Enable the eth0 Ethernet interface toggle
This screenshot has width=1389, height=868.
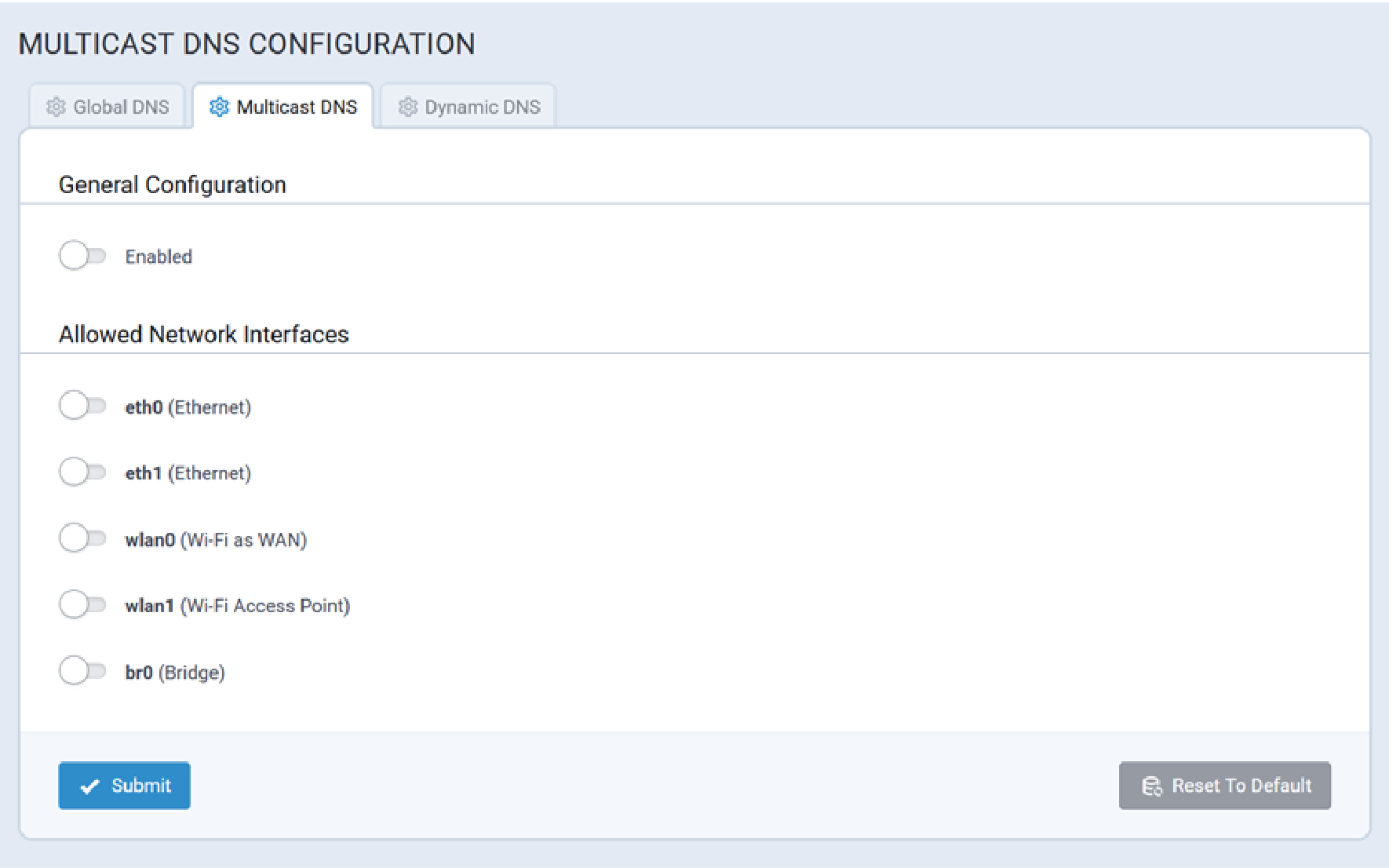[x=82, y=406]
